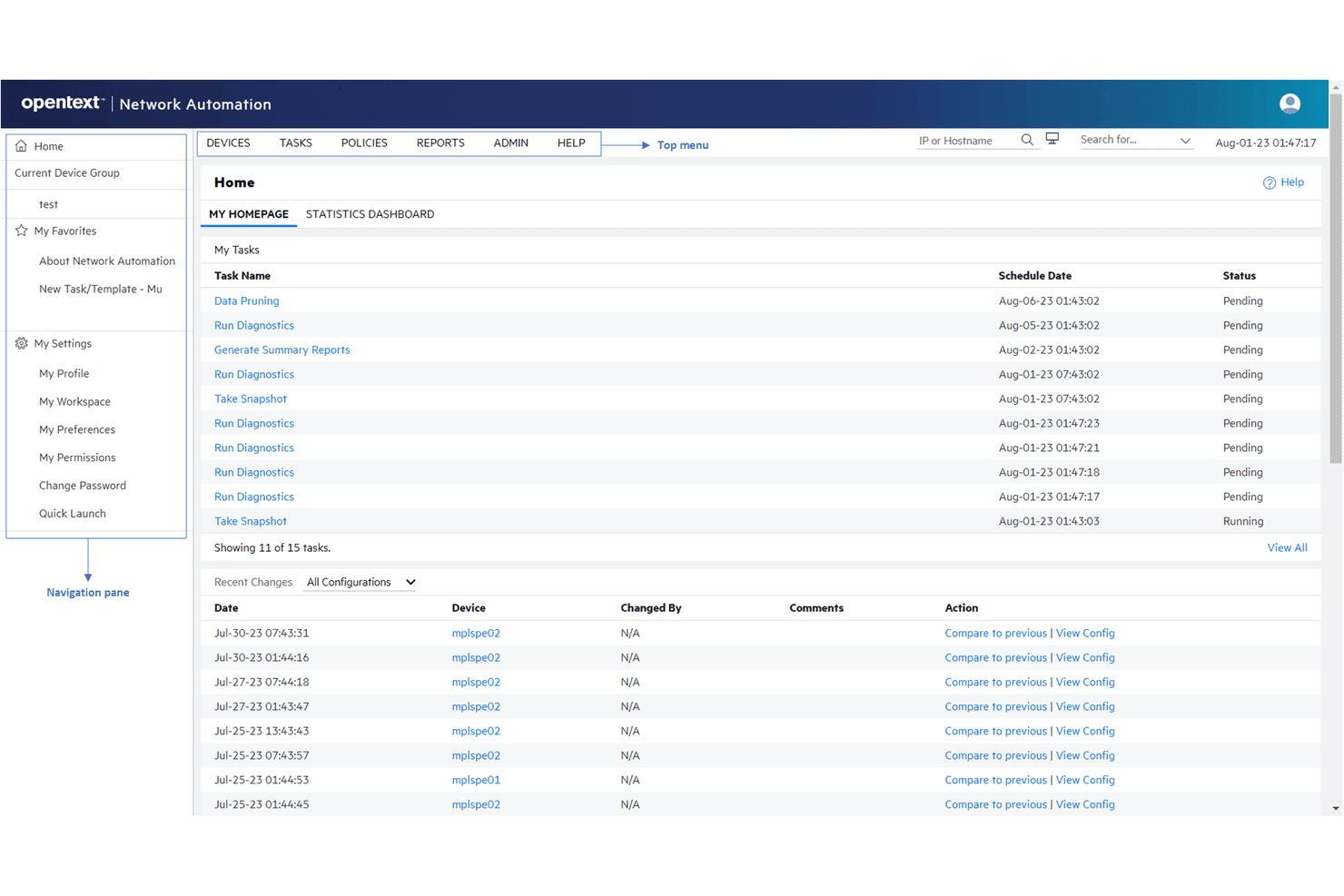Click the My Favorites star icon

[x=21, y=231]
